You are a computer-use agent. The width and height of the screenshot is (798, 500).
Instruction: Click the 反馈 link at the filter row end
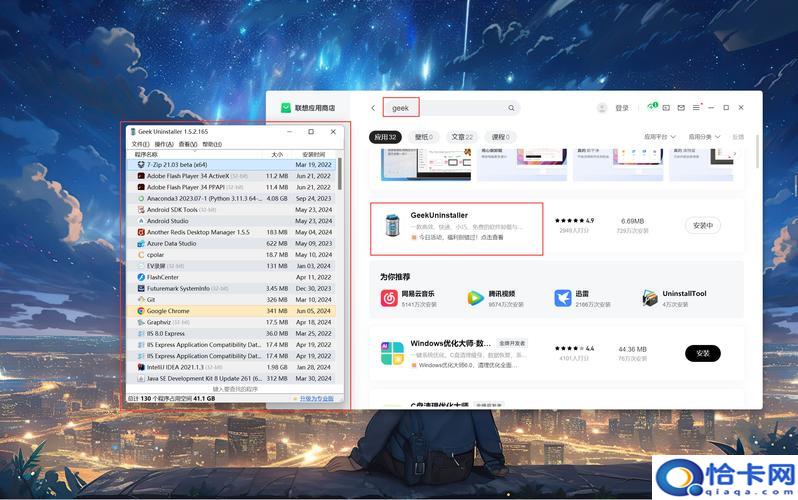tap(738, 137)
